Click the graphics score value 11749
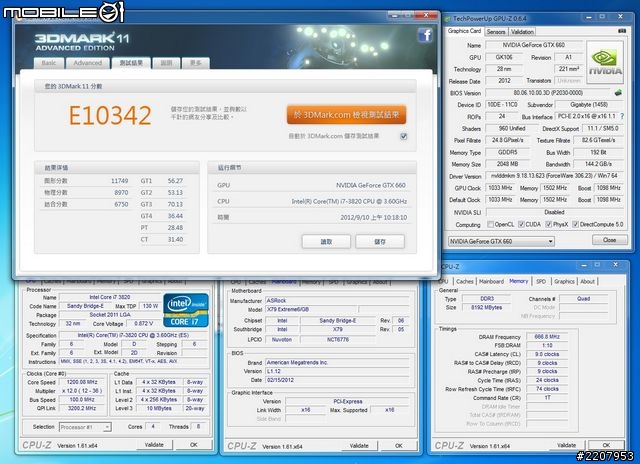The image size is (640, 464). click(119, 180)
